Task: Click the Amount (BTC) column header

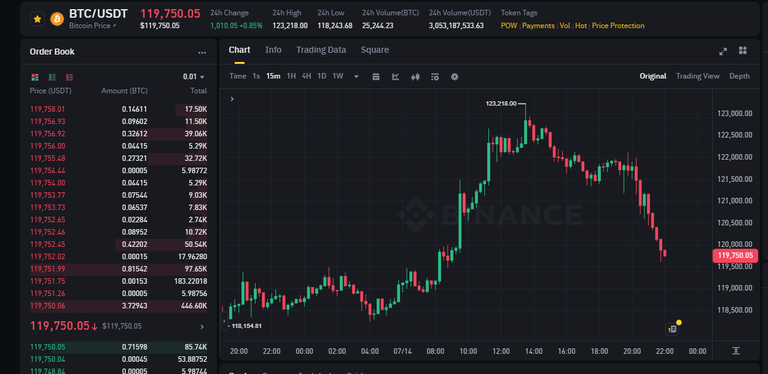Action: (124, 91)
